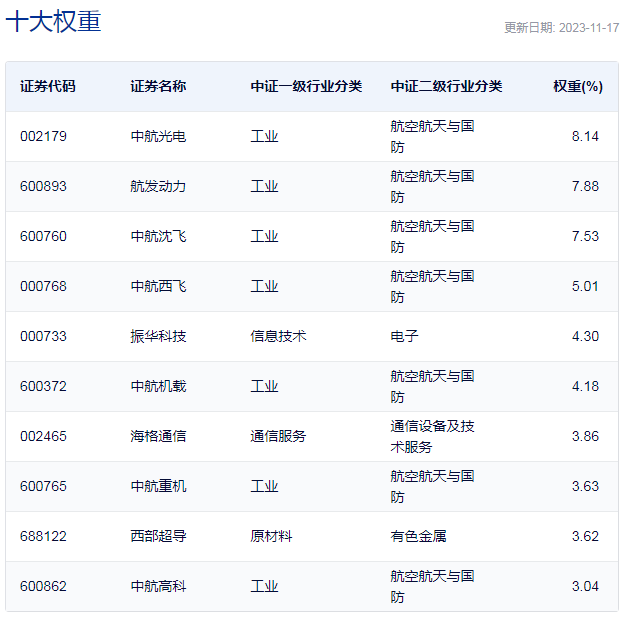Click weight value 4.30
The image size is (625, 622).
coord(585,336)
